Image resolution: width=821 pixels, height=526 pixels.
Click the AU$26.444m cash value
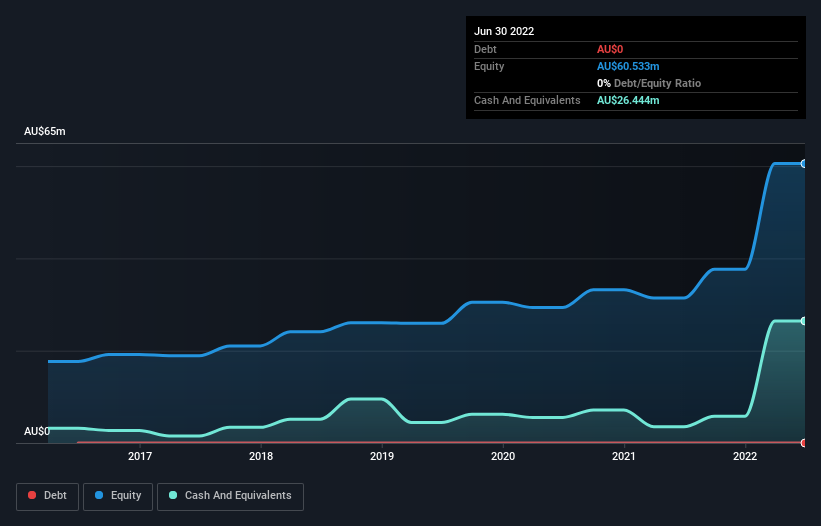(x=628, y=100)
